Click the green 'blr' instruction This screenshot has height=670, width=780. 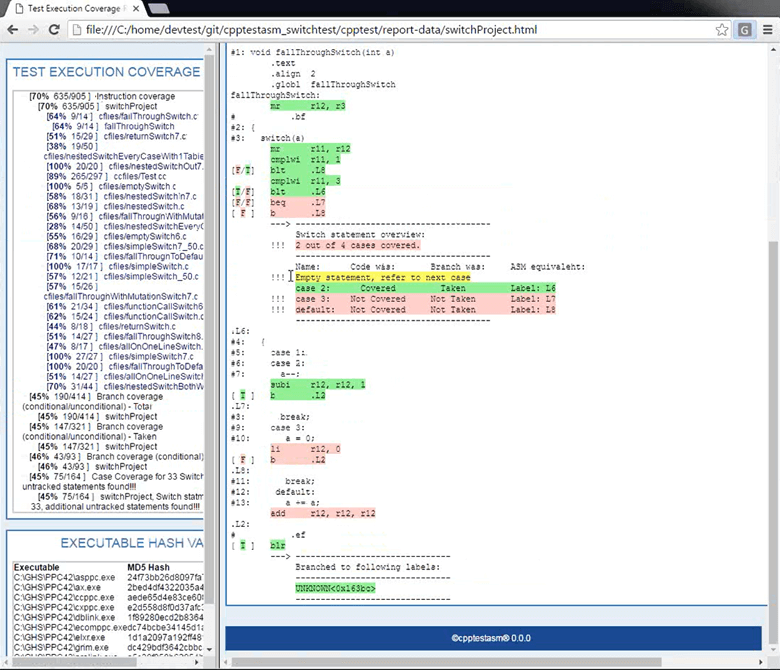tap(278, 546)
